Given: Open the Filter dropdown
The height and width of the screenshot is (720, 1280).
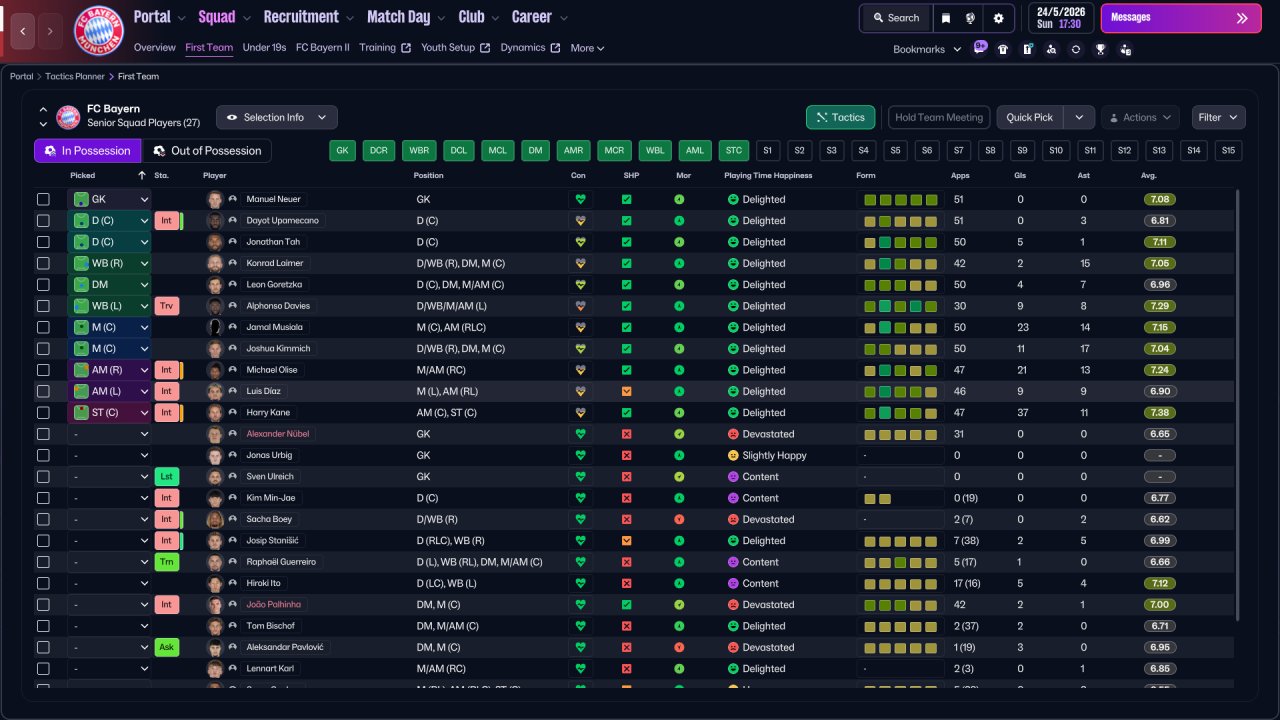Looking at the screenshot, I should (1218, 117).
